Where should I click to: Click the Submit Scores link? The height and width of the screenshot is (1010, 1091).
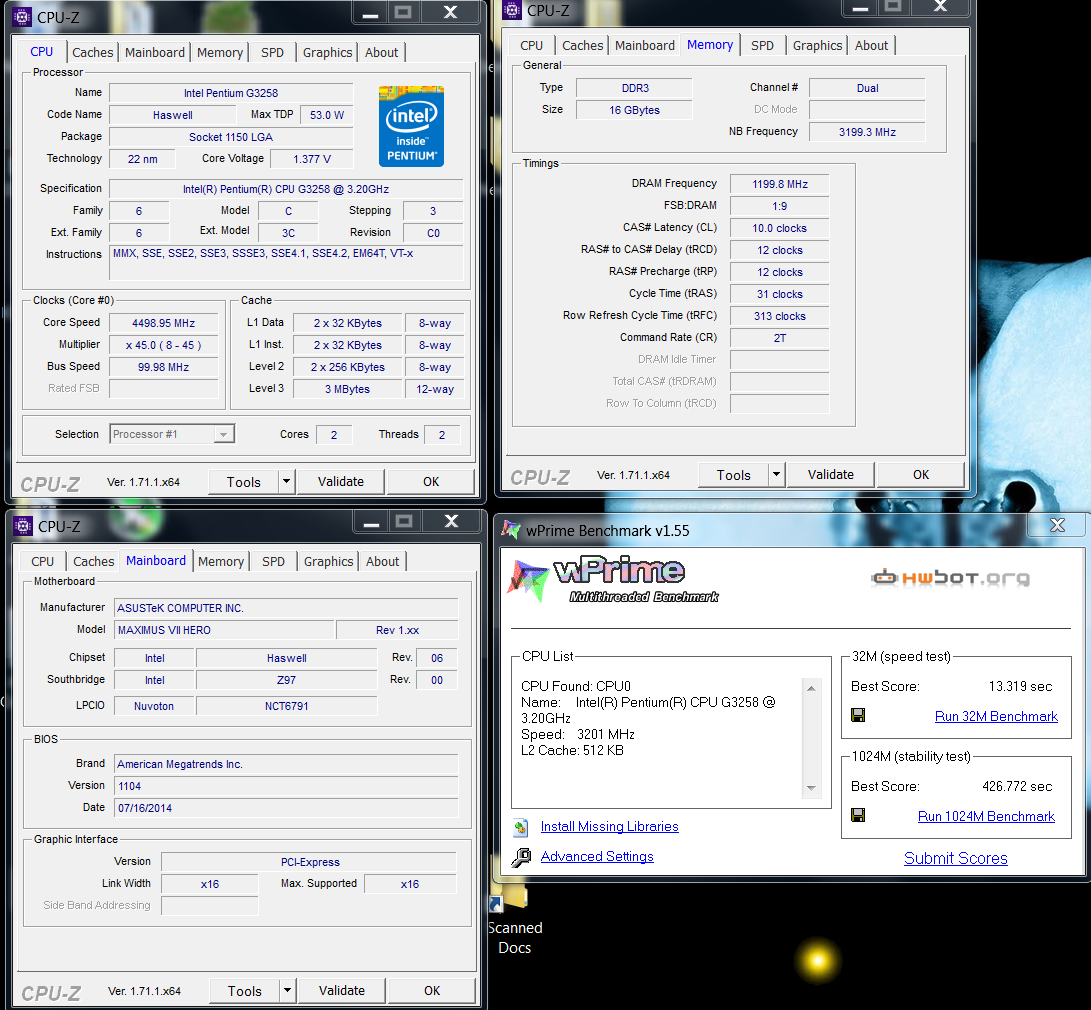(955, 858)
